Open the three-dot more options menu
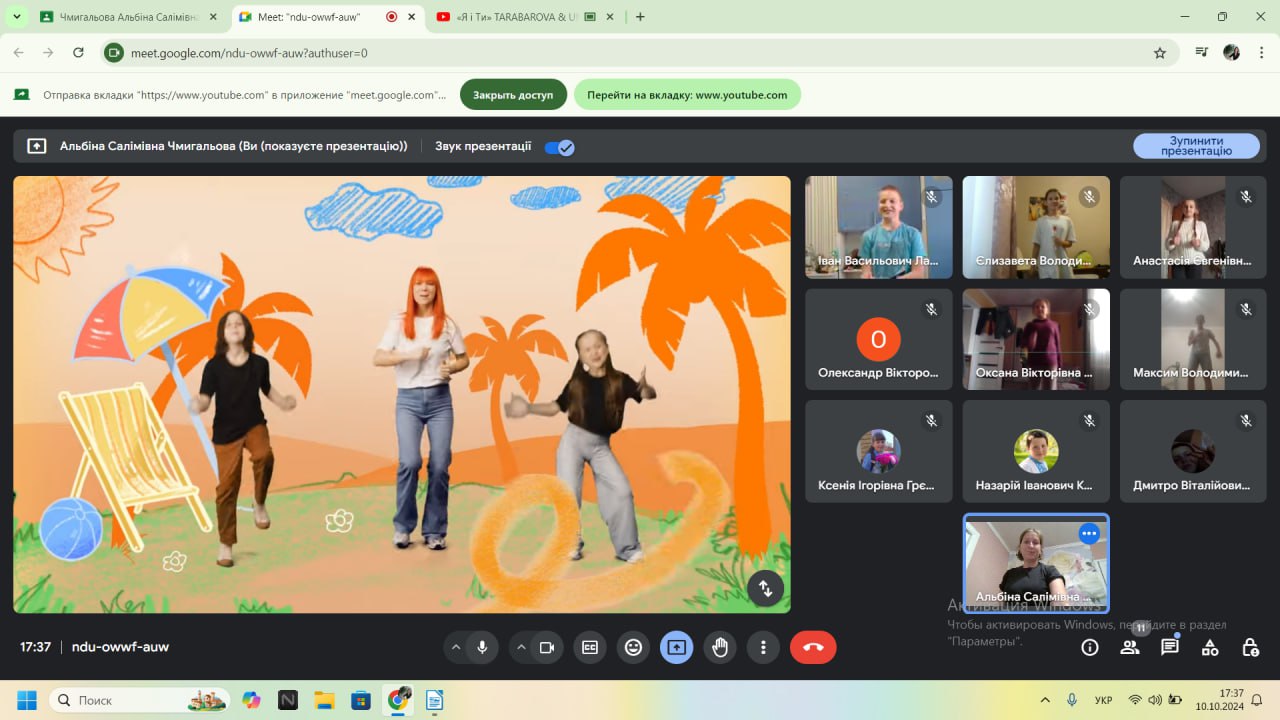The height and width of the screenshot is (720, 1280). pyautogui.click(x=763, y=648)
